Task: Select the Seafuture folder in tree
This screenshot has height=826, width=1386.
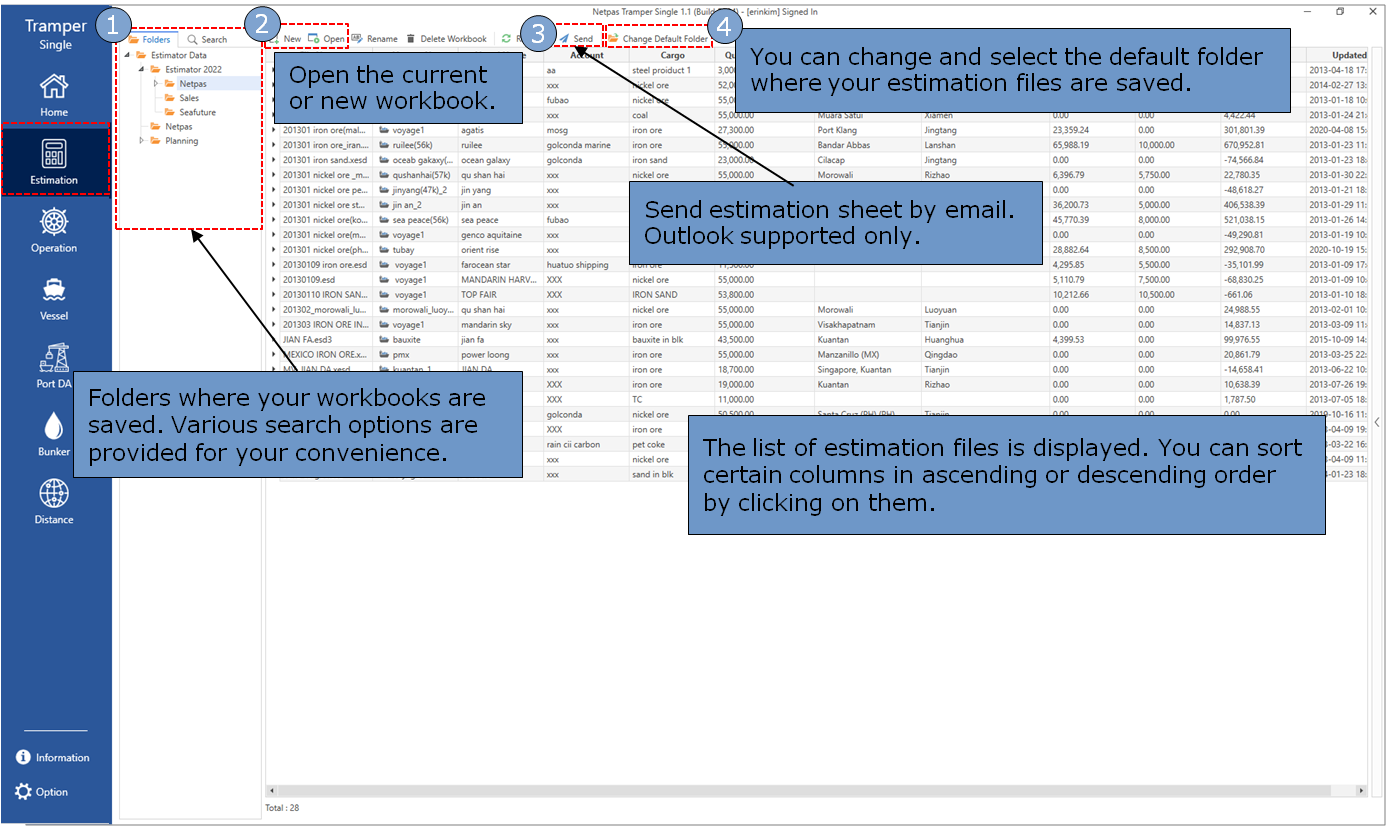Action: (197, 113)
